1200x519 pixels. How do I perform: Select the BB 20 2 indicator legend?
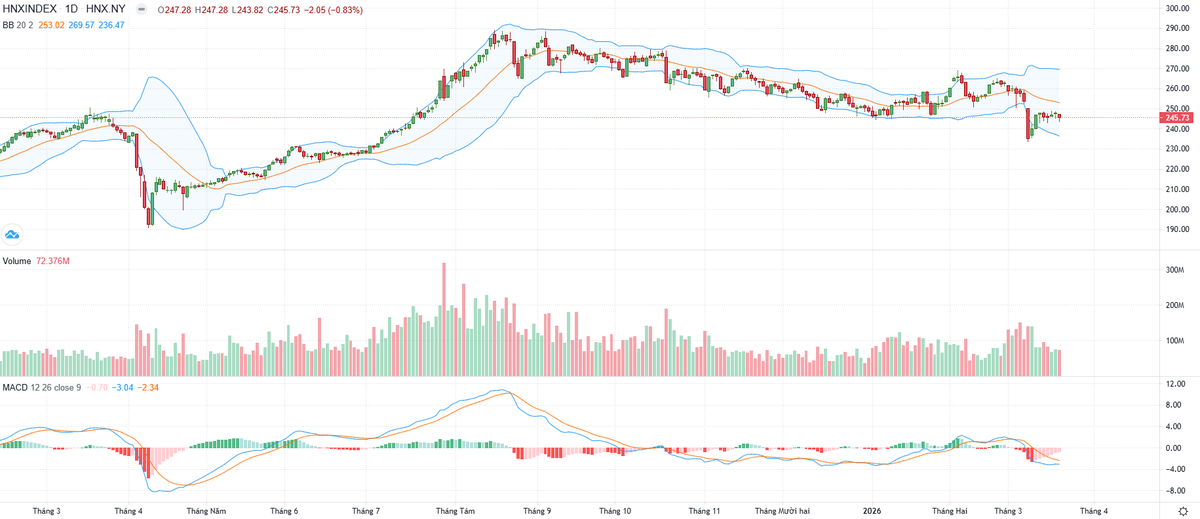click(x=18, y=24)
